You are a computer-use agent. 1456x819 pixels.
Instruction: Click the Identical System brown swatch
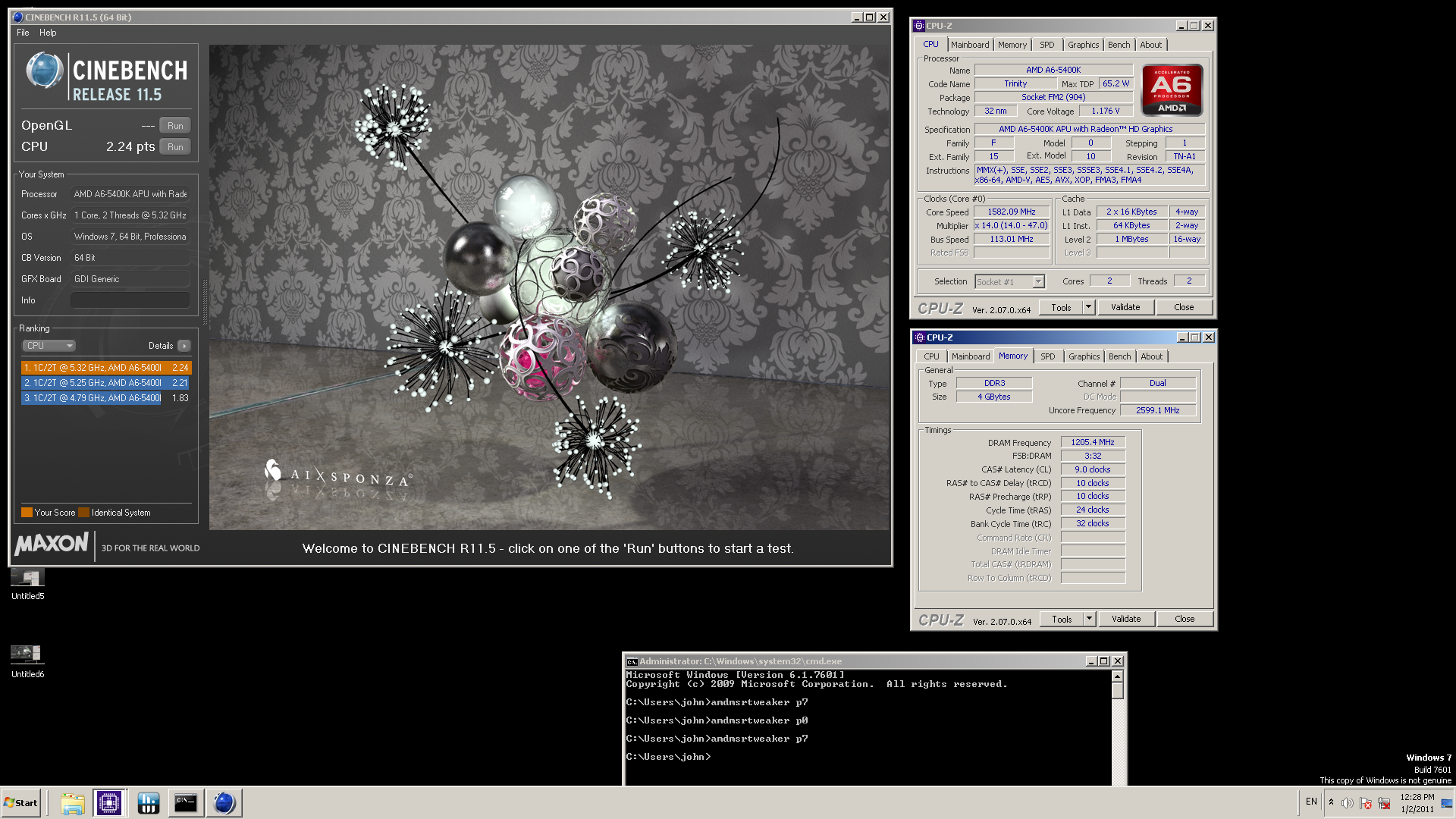[x=83, y=513]
